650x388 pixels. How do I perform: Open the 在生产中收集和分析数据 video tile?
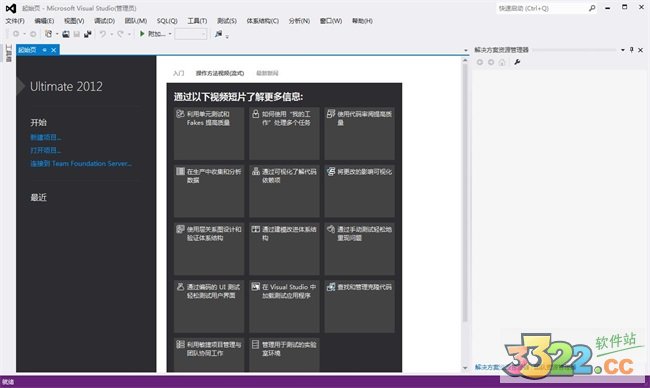point(209,191)
